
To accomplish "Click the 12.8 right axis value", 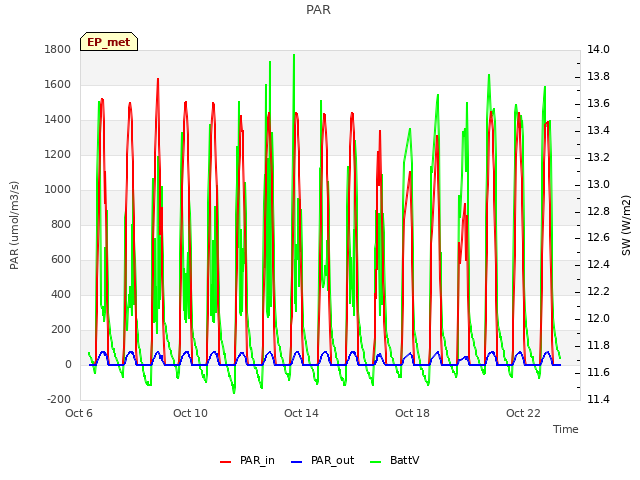I will coord(598,211).
